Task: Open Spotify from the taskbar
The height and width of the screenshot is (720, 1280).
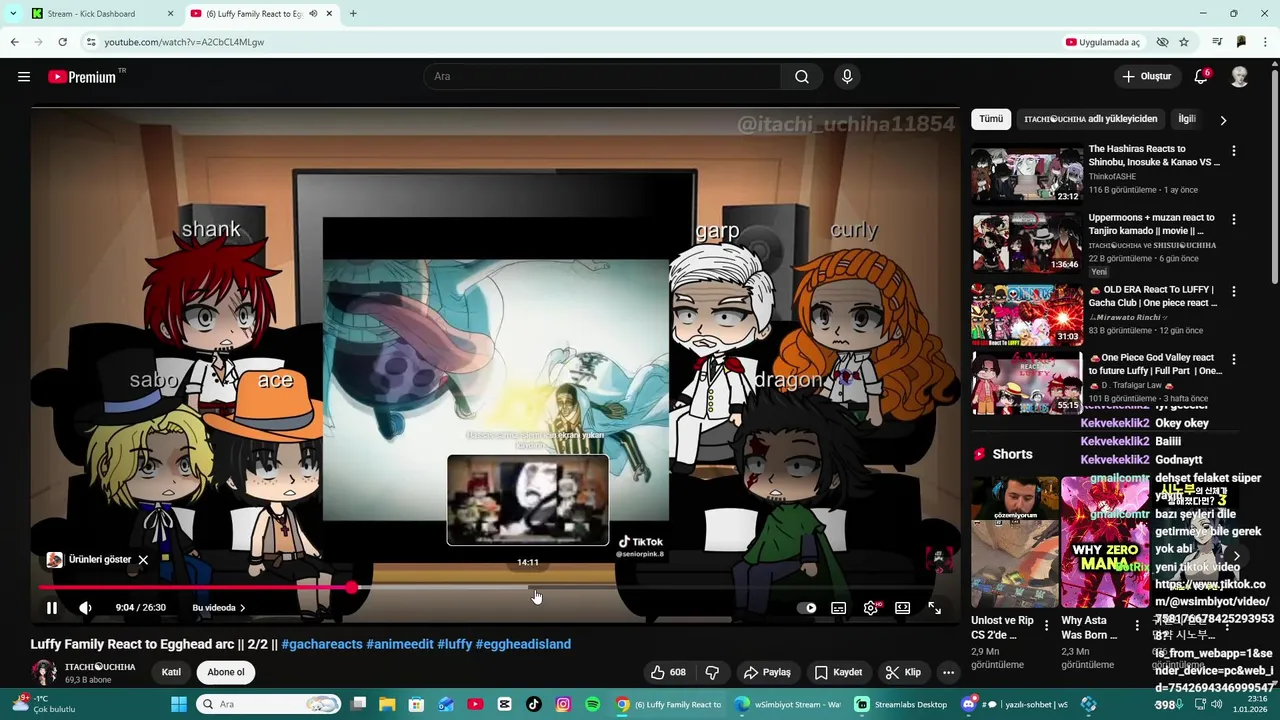Action: 592,705
